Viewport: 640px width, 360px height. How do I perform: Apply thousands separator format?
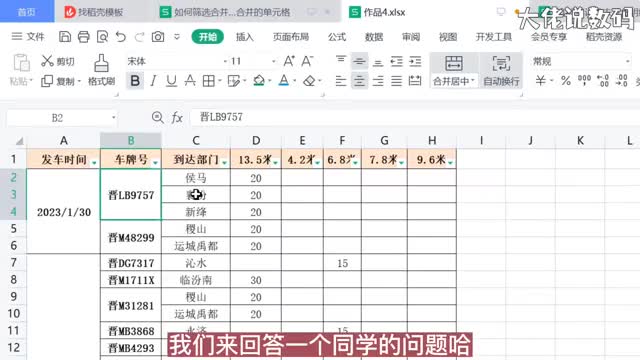click(x=584, y=81)
